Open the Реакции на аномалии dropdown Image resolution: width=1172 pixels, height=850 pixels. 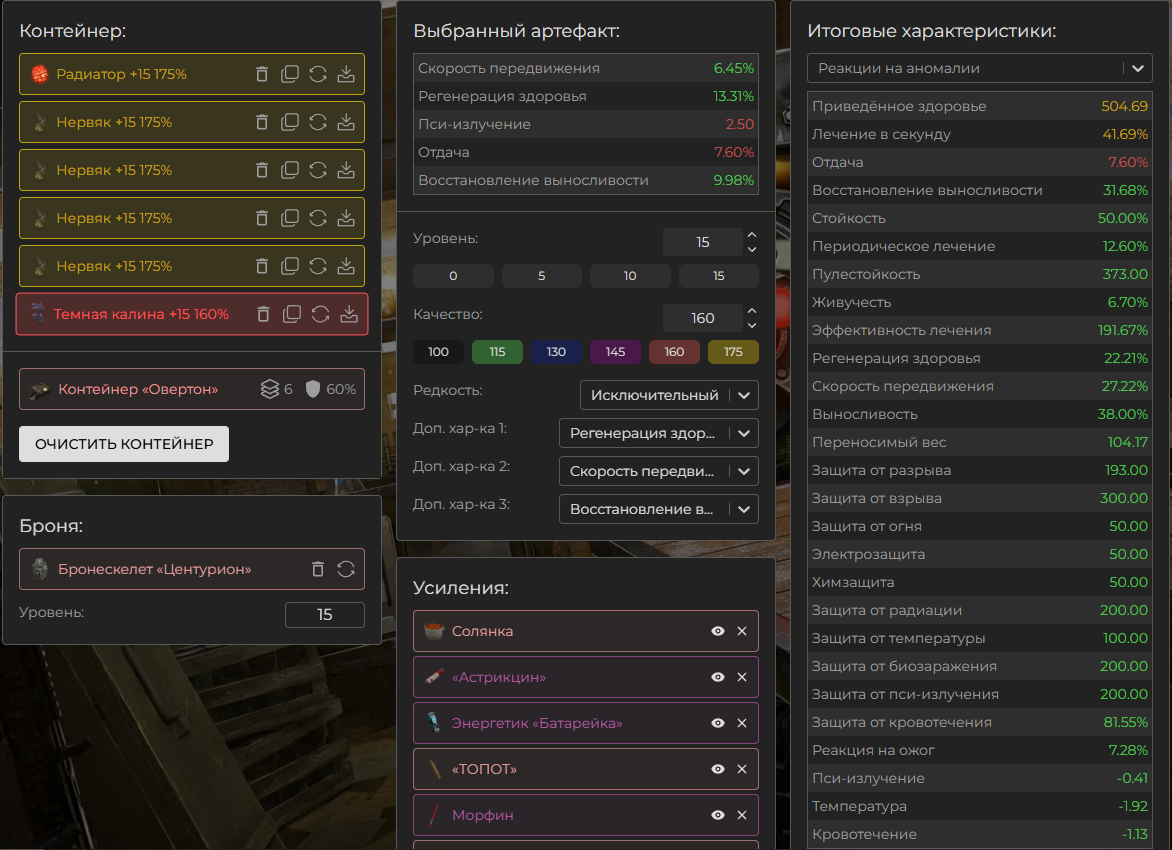[x=979, y=68]
